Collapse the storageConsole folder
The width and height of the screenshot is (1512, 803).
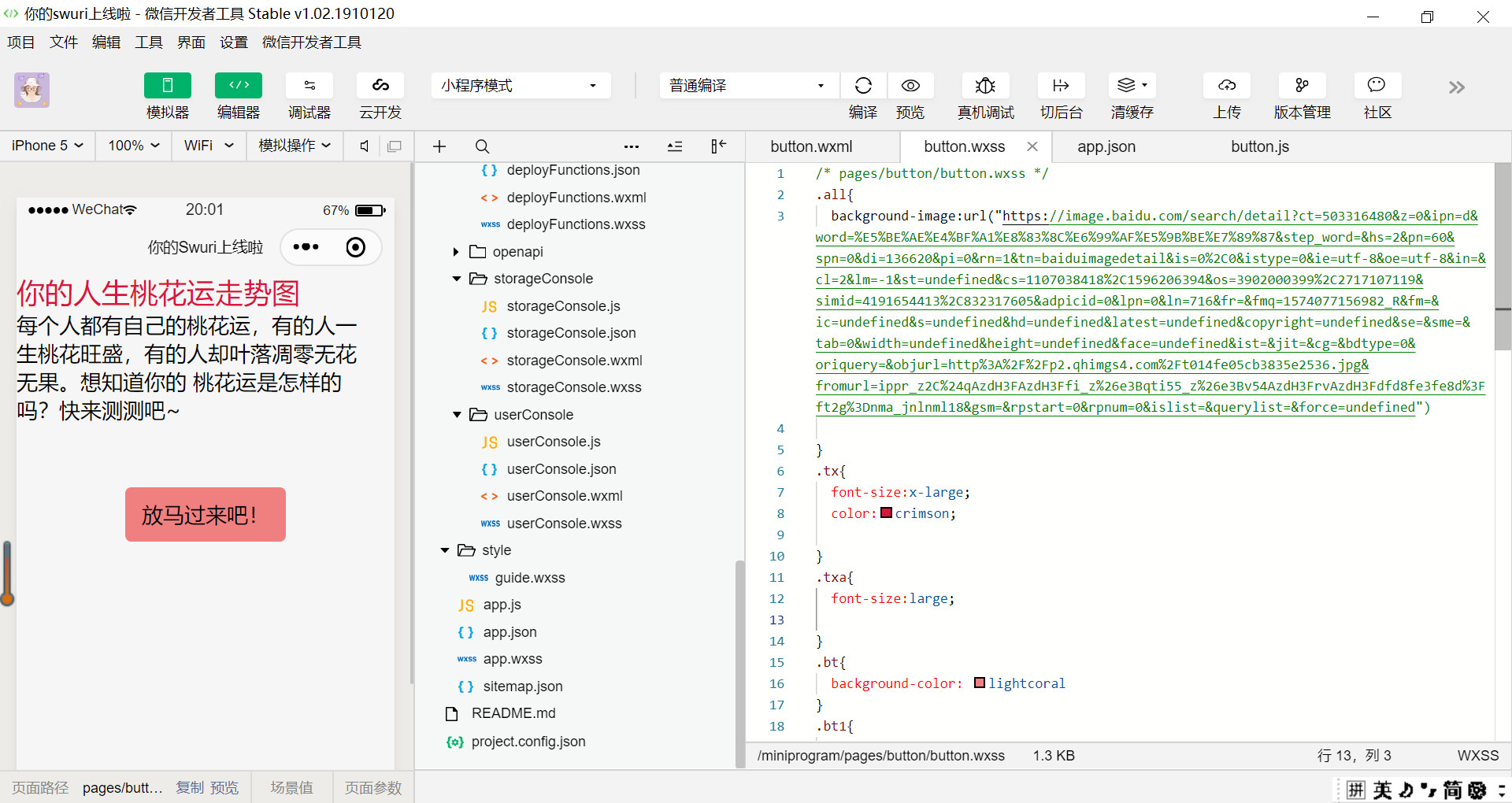click(457, 279)
